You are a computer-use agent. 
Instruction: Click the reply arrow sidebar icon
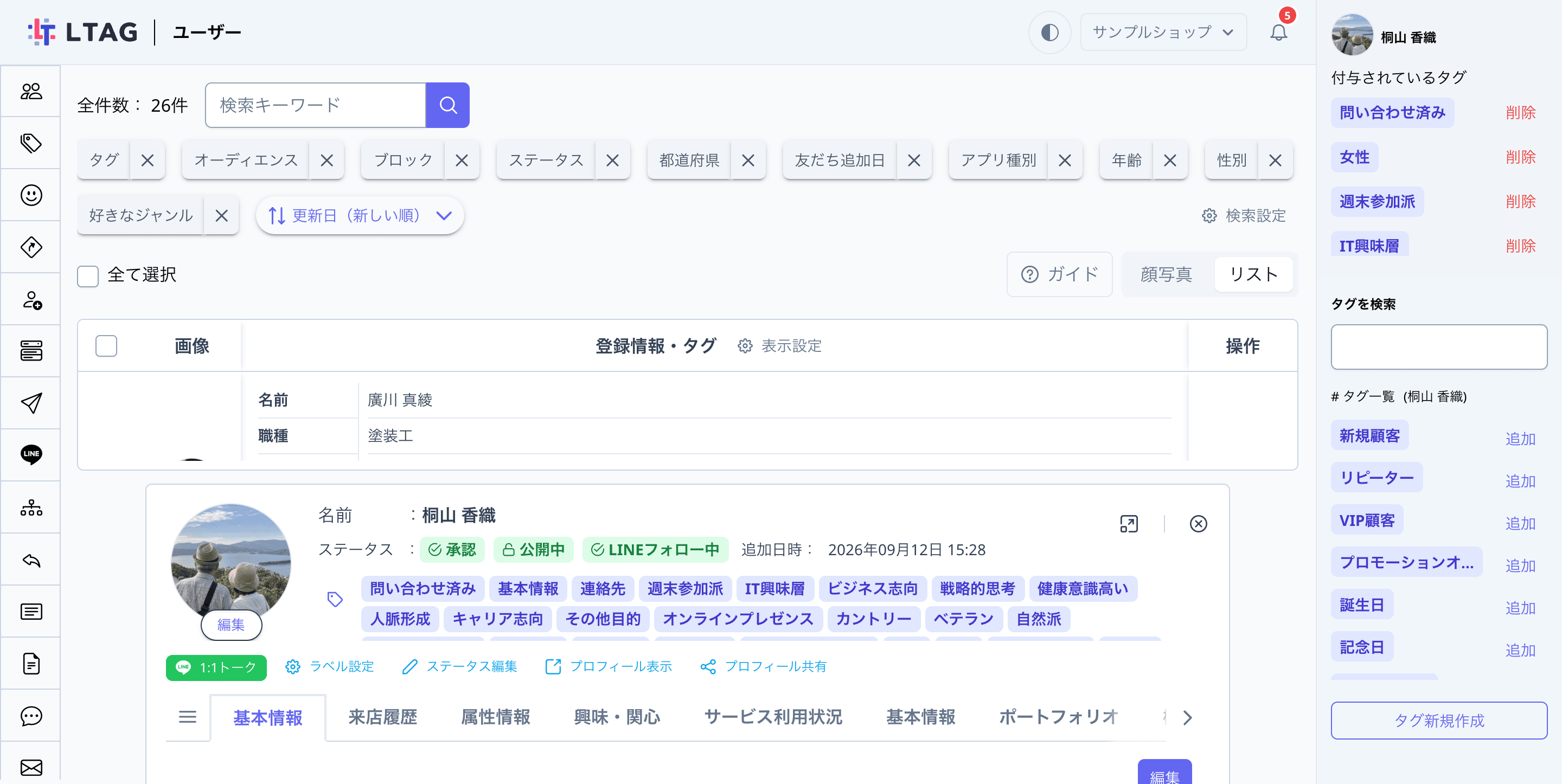[x=31, y=560]
